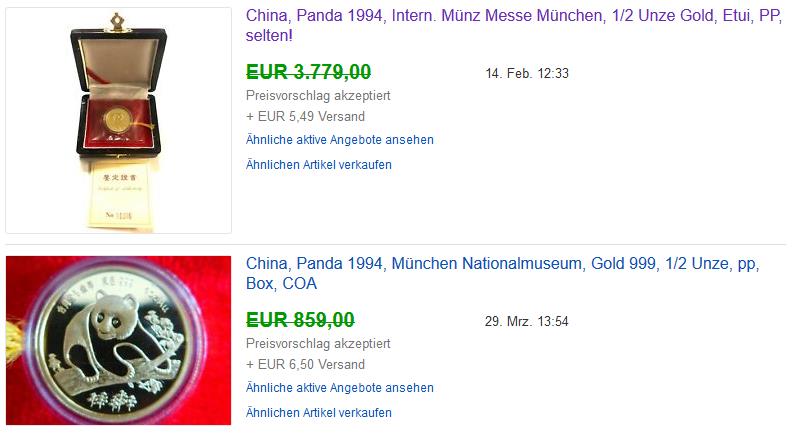Click the + EUR 5,49 Versand shipping text
Viewport: 796px width, 436px height.
click(x=305, y=117)
